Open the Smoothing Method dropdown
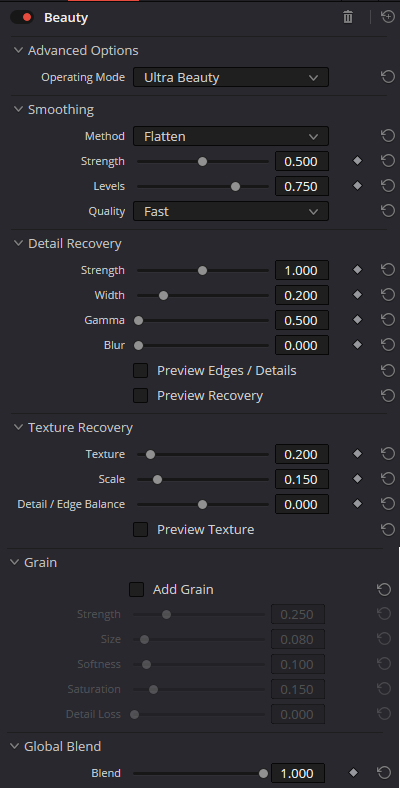Screen dimensions: 400x788 (231, 136)
